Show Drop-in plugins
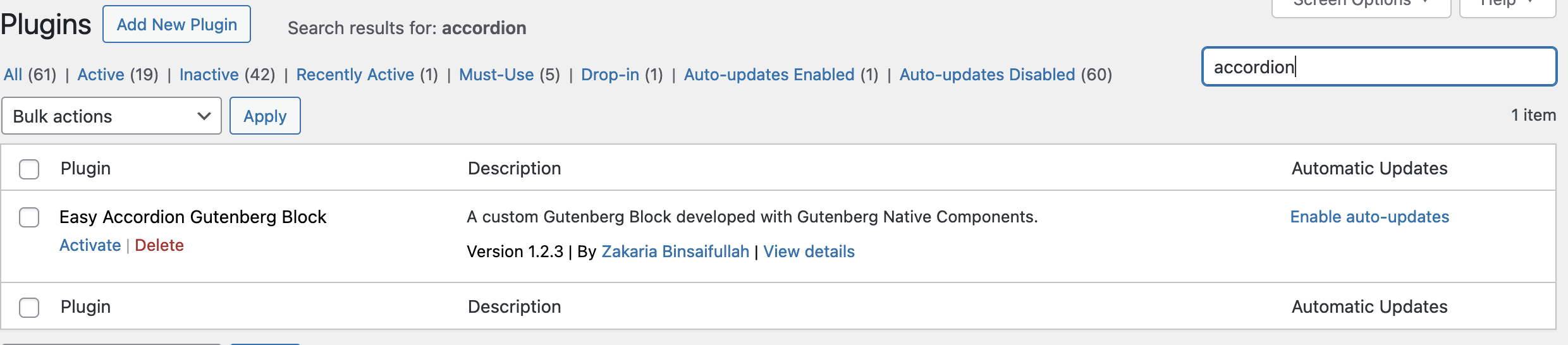The height and width of the screenshot is (345, 1568). click(609, 75)
